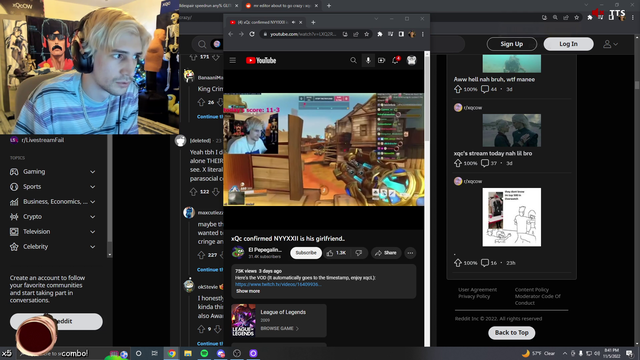This screenshot has height=360, width=640.
Task: Like the video showing 1.3K likes
Action: (x=336, y=253)
